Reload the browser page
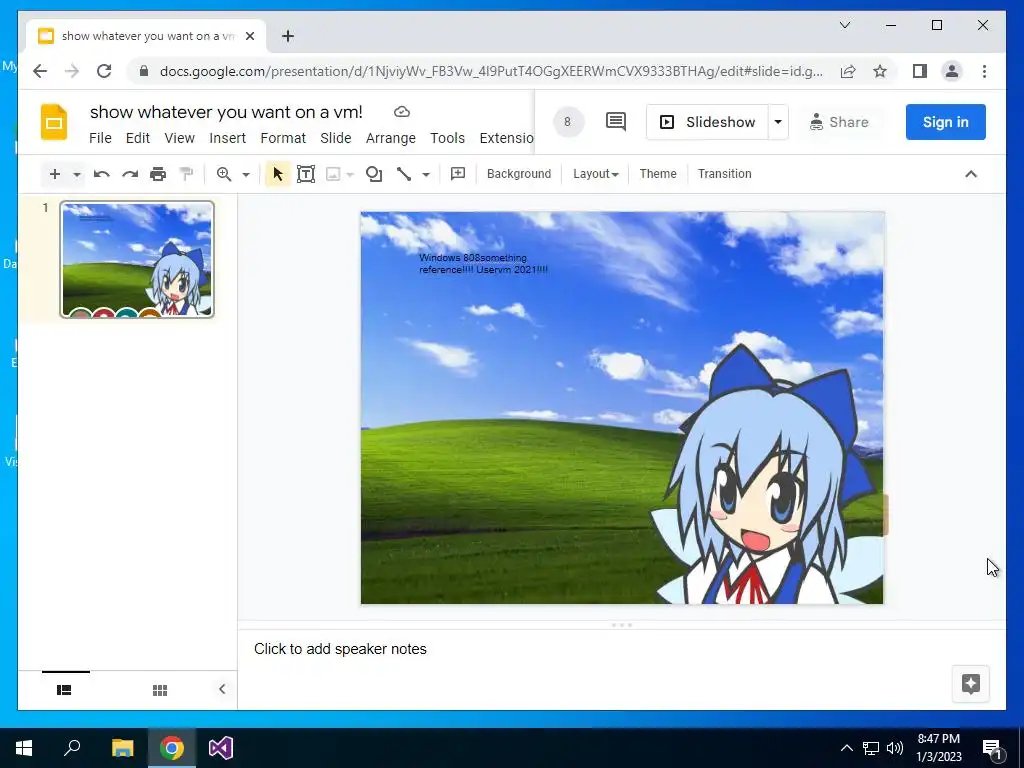The width and height of the screenshot is (1024, 768). pos(104,71)
